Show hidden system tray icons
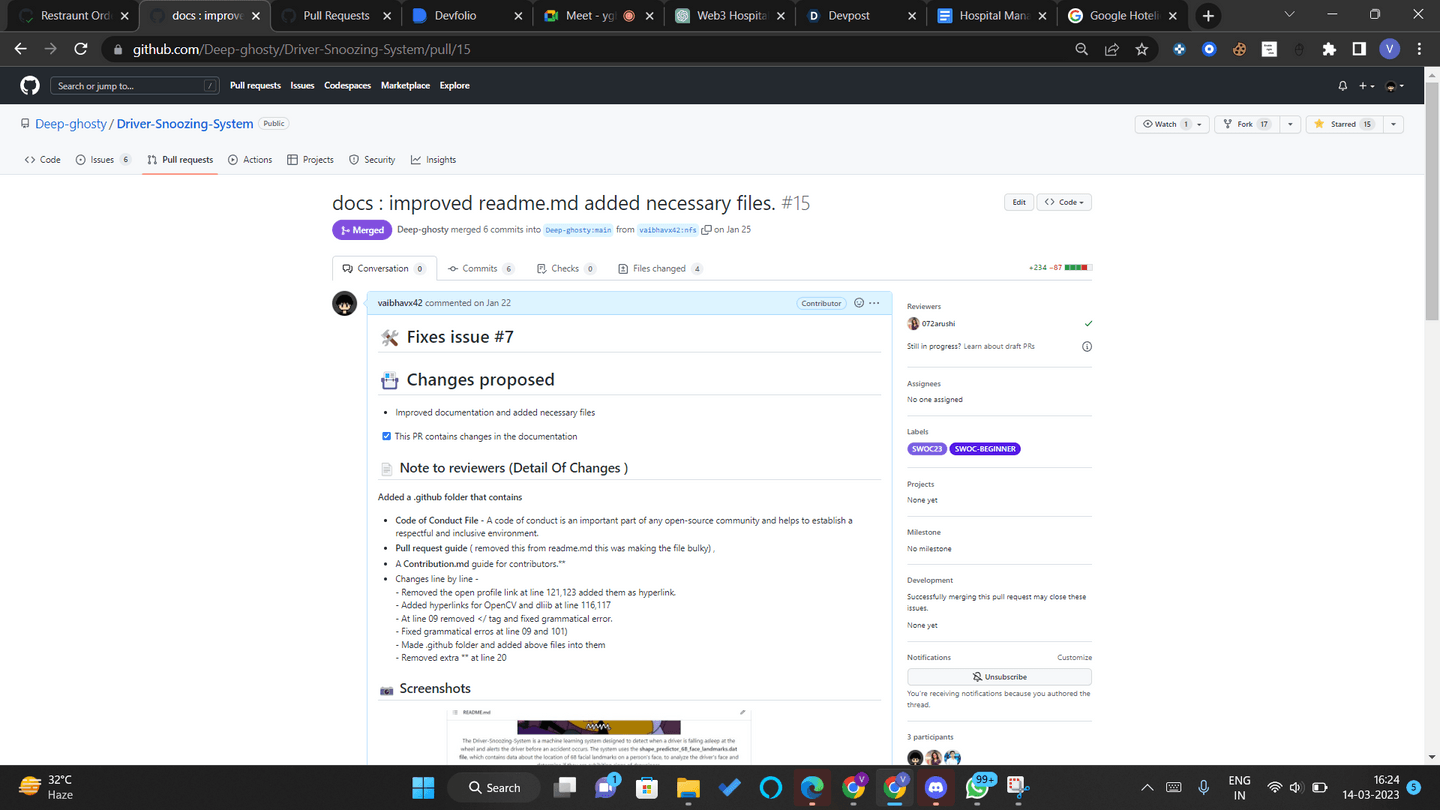Viewport: 1440px width, 810px height. click(x=1147, y=788)
